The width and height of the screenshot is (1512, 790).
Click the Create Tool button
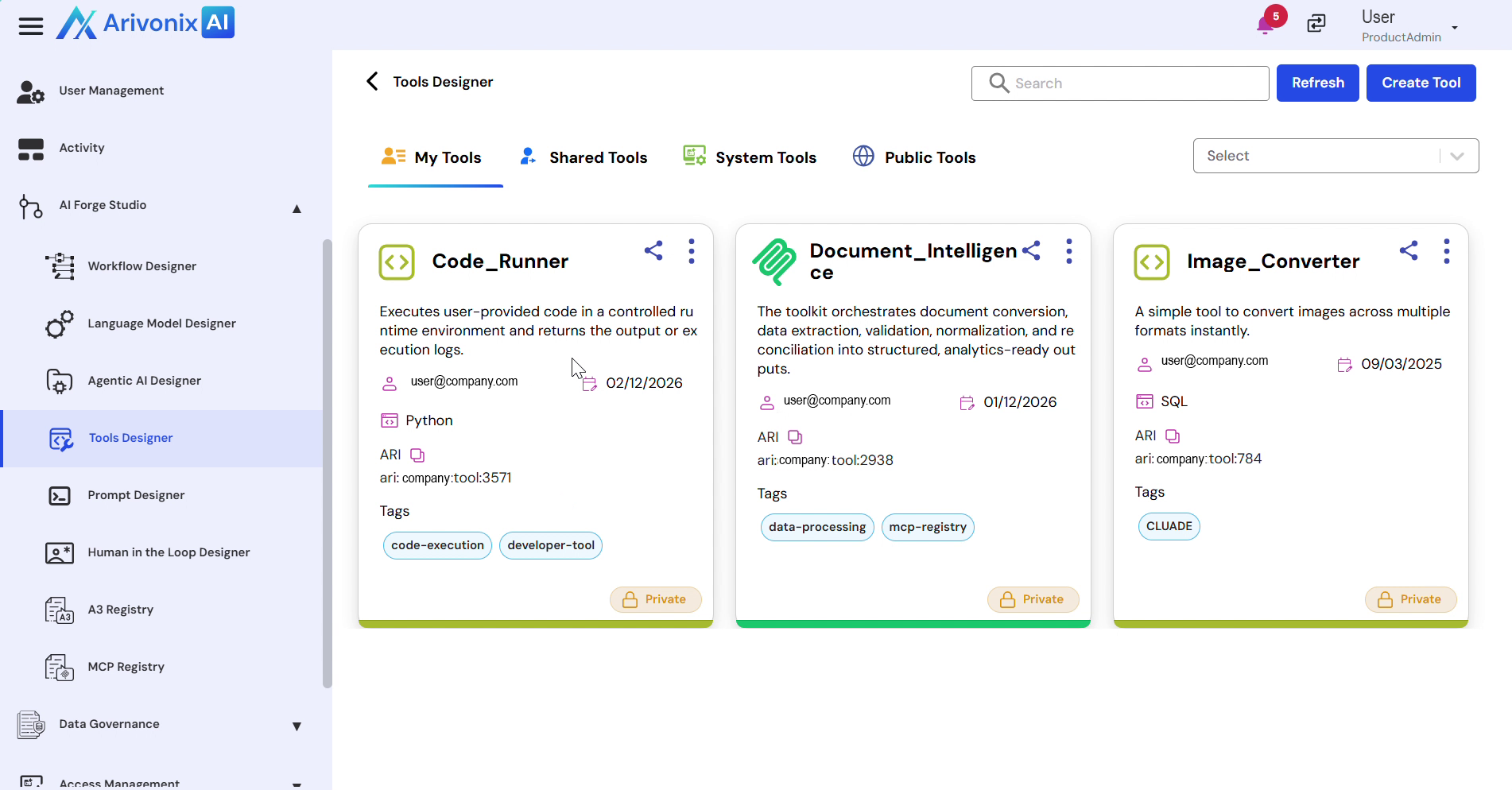tap(1421, 83)
